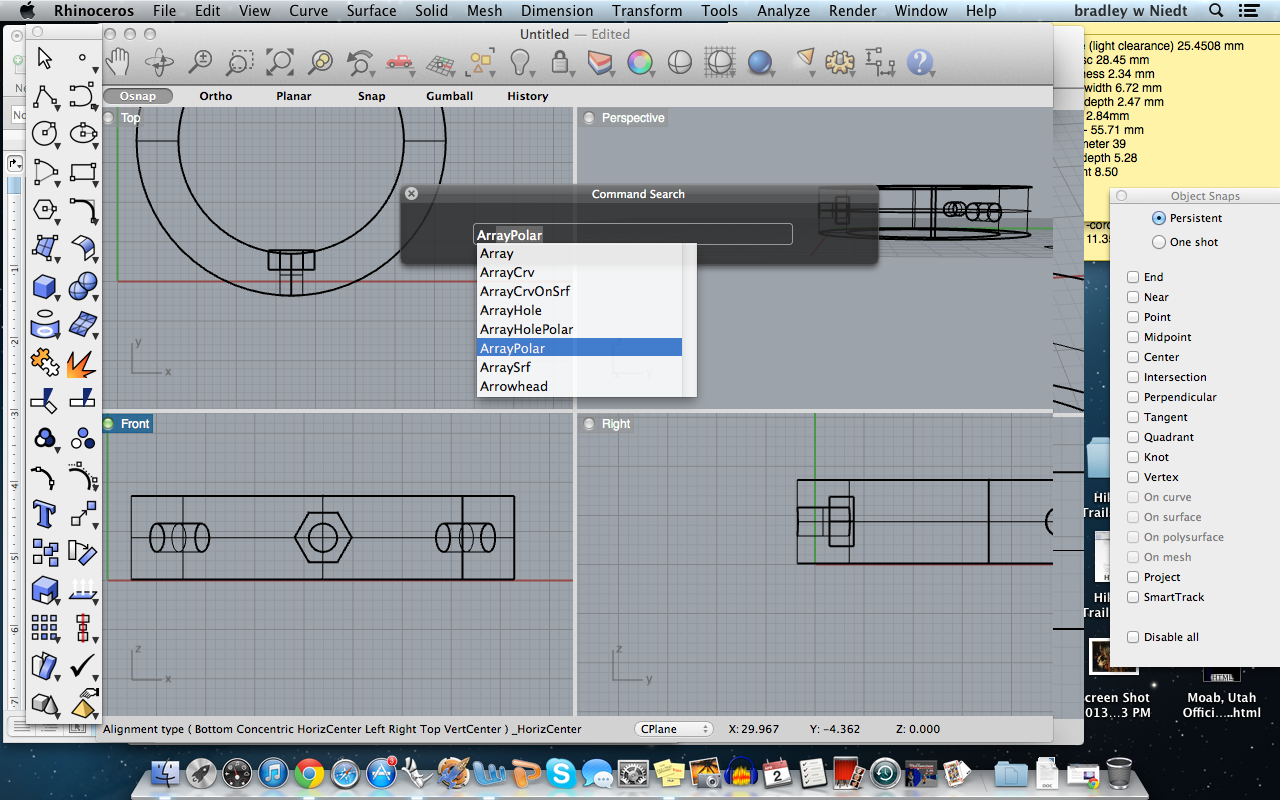Click the Zoom Selected icon
This screenshot has height=800, width=1280.
point(320,62)
